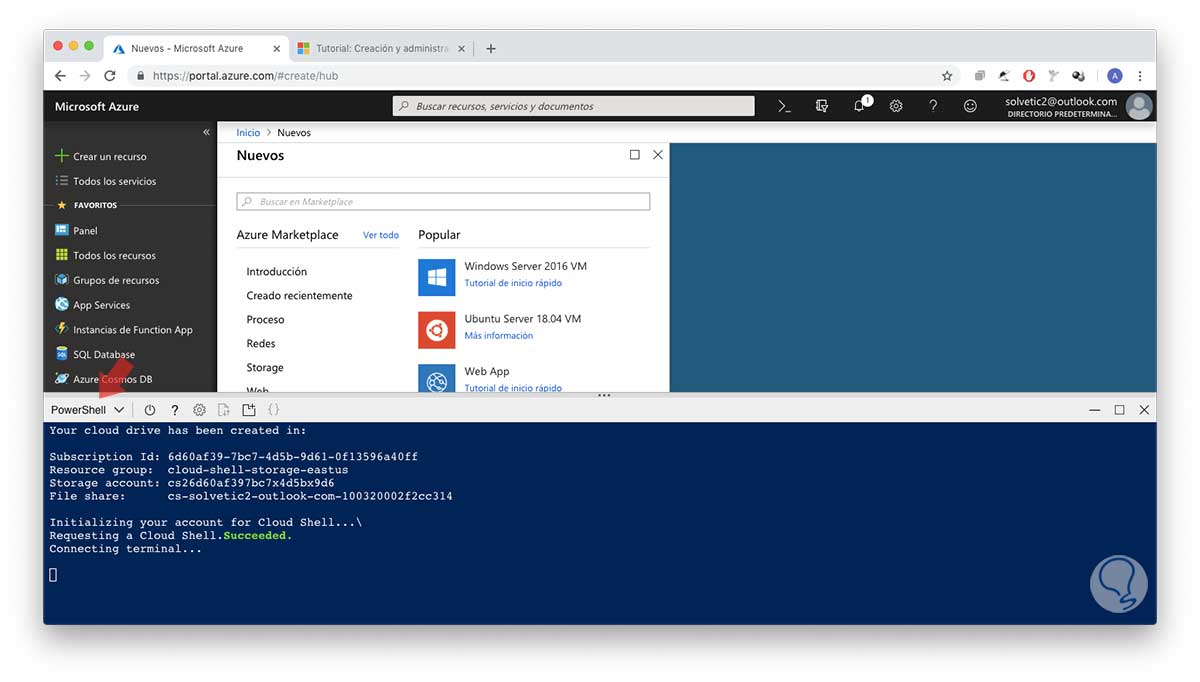Click the Inicio breadcrumb link
Viewport: 1200px width, 682px height.
(x=248, y=132)
